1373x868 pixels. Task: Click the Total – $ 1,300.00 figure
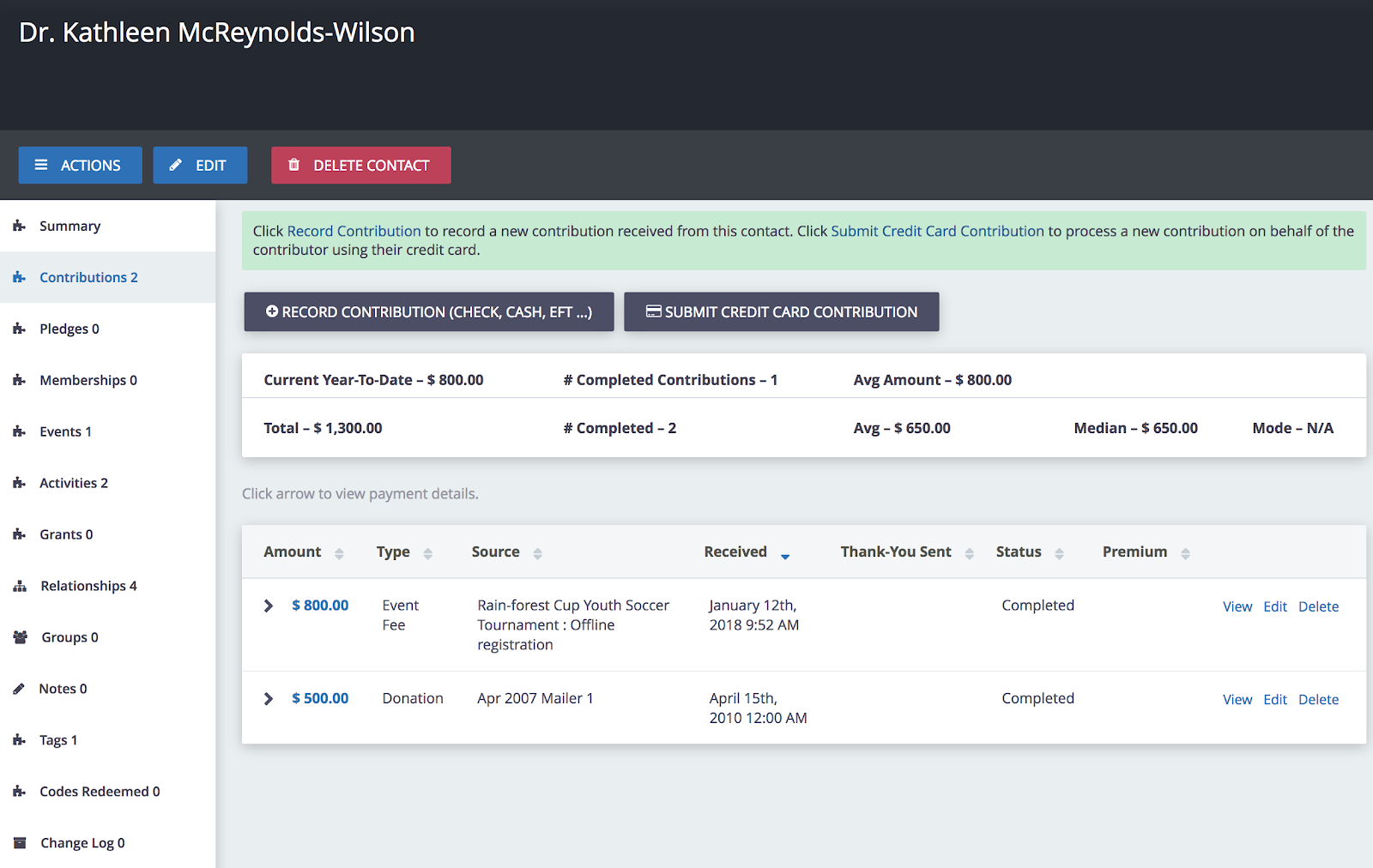(324, 428)
